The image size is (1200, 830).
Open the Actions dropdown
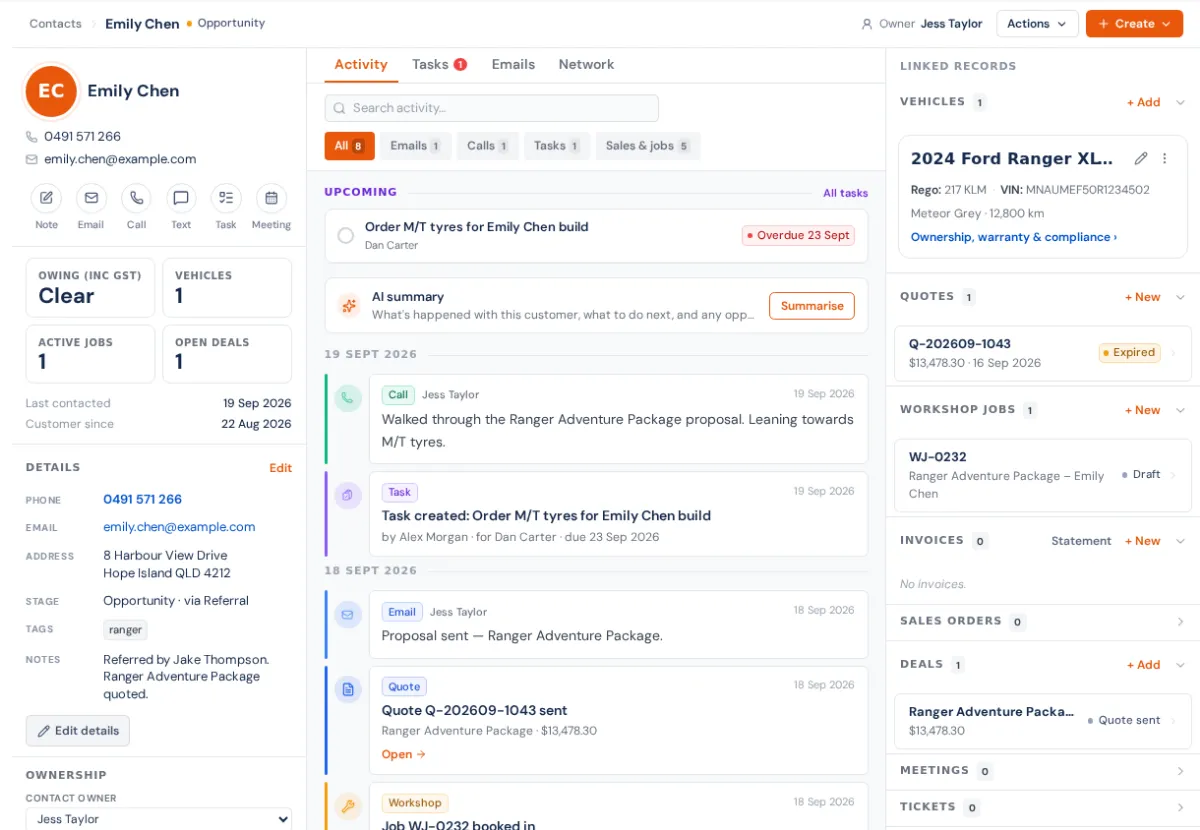[1037, 24]
